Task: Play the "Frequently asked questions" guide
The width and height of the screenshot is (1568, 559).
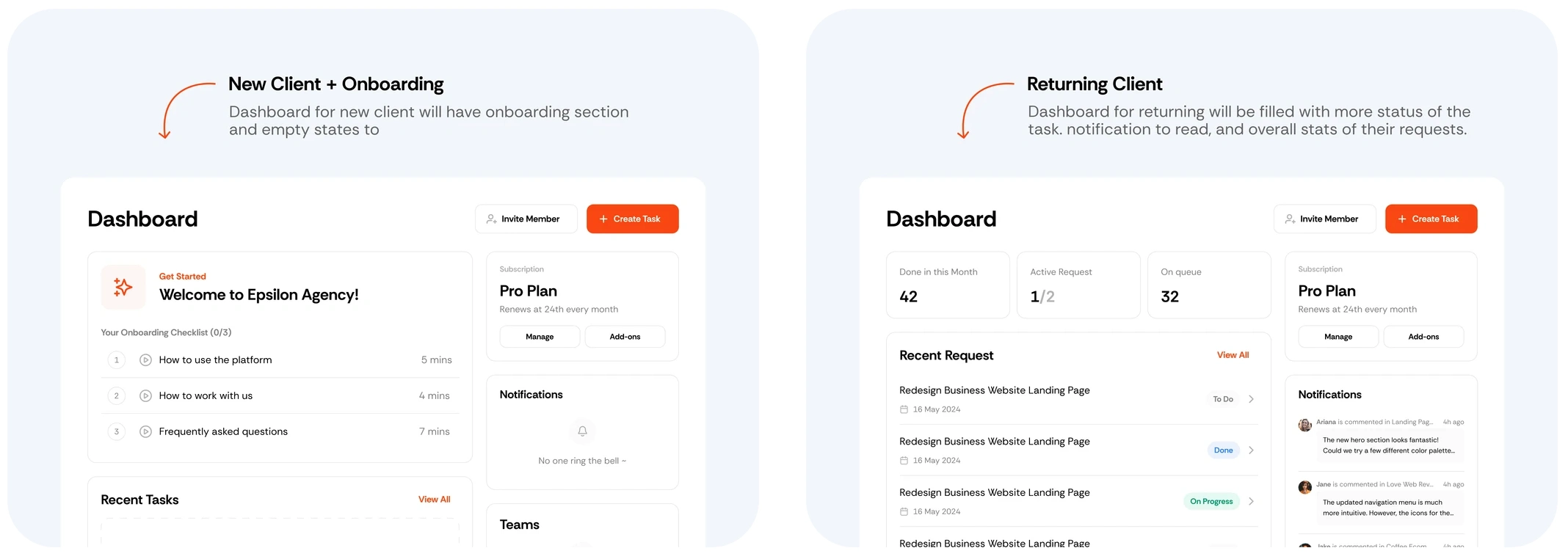Action: tap(145, 432)
